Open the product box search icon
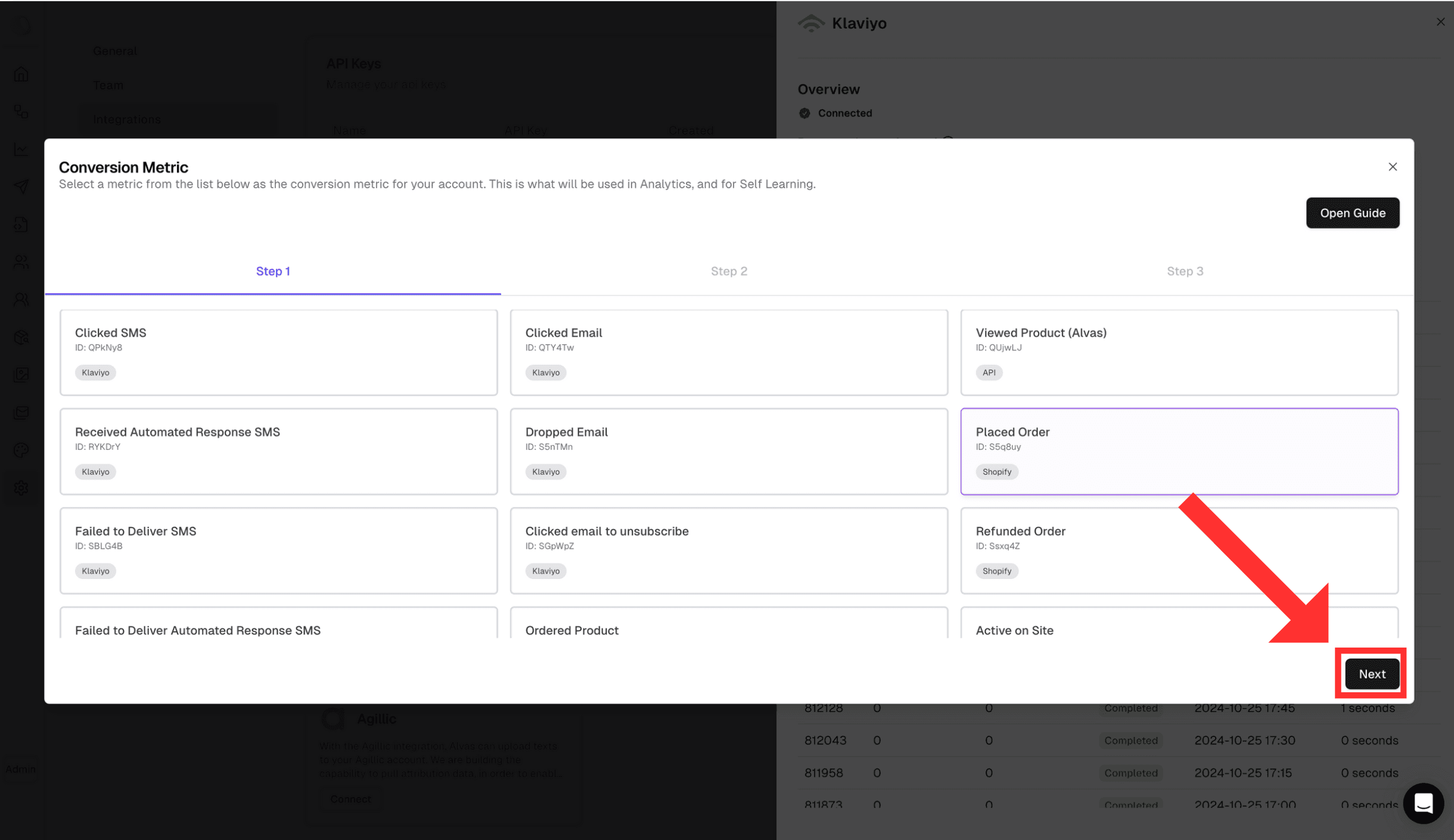This screenshot has height=840, width=1454. click(x=21, y=337)
